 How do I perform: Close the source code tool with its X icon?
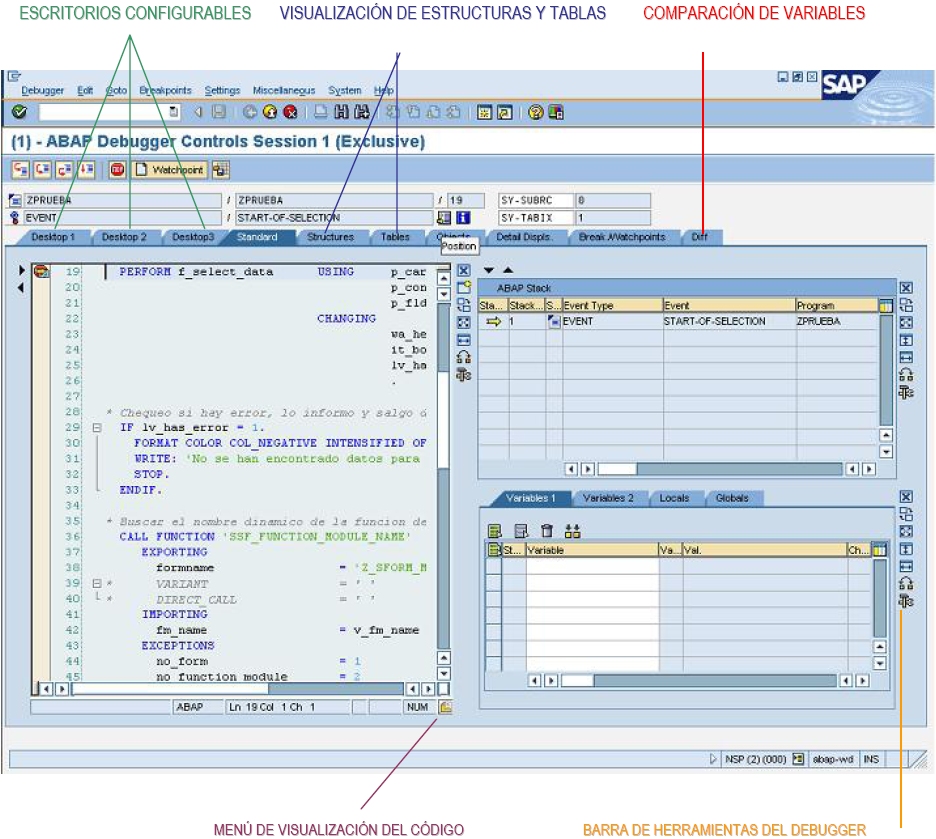[x=464, y=270]
